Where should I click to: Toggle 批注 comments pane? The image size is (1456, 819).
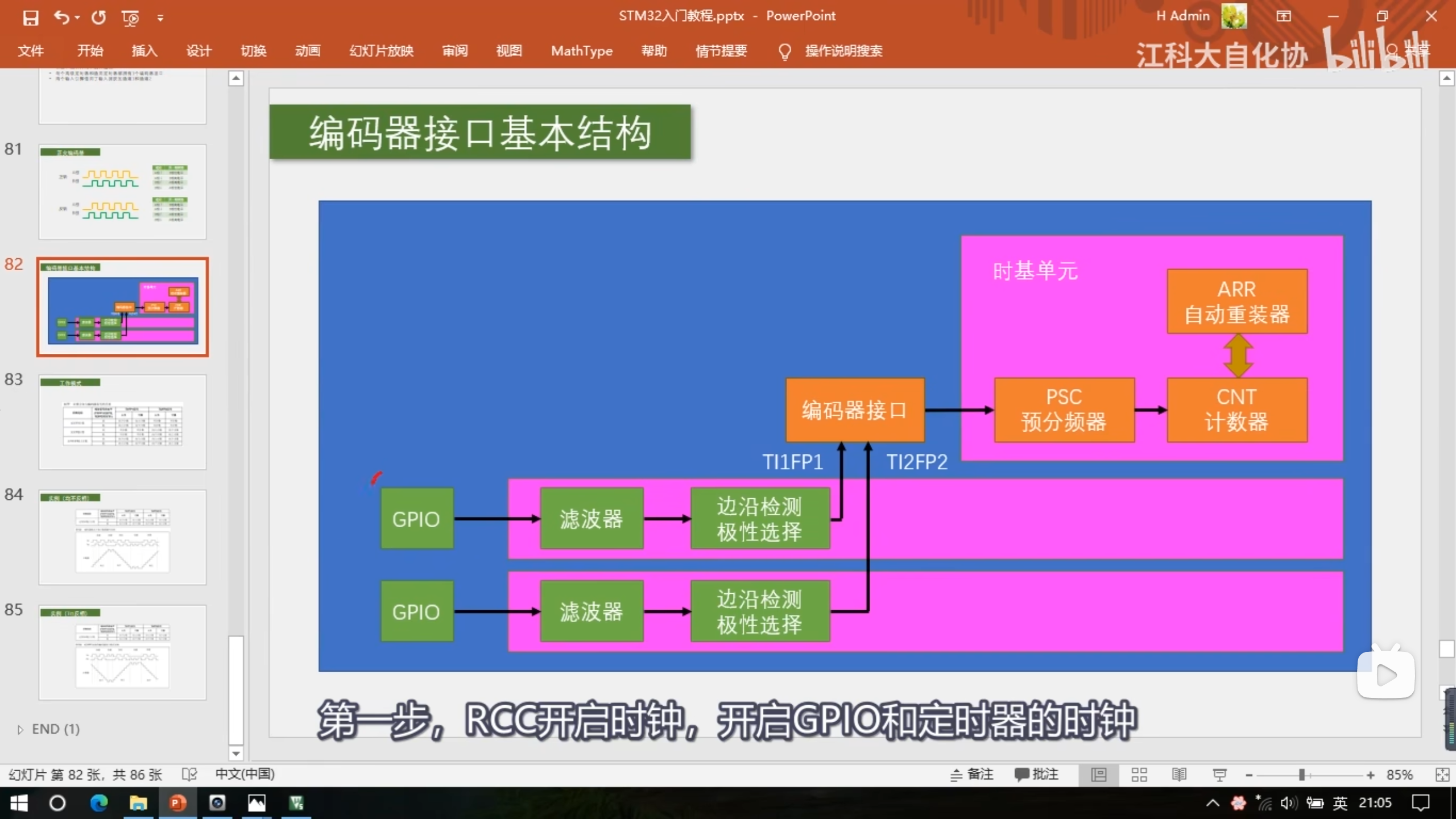[1037, 775]
